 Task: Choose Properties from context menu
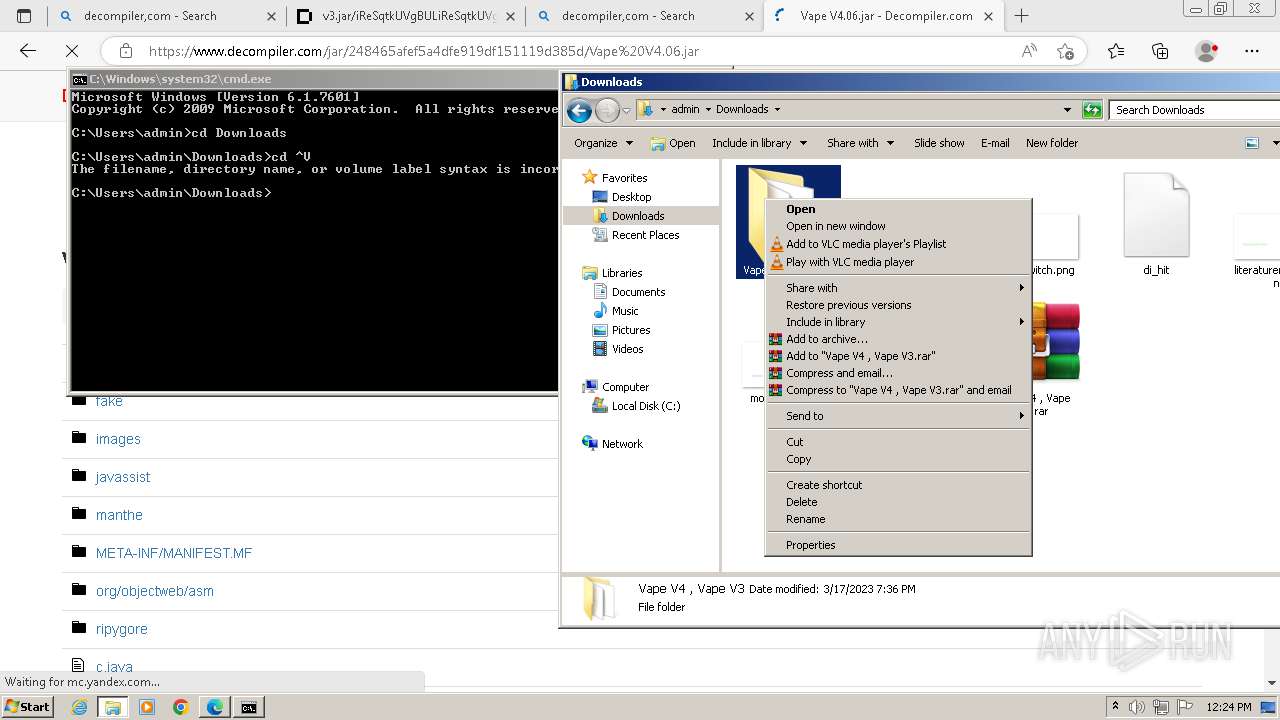click(x=898, y=545)
